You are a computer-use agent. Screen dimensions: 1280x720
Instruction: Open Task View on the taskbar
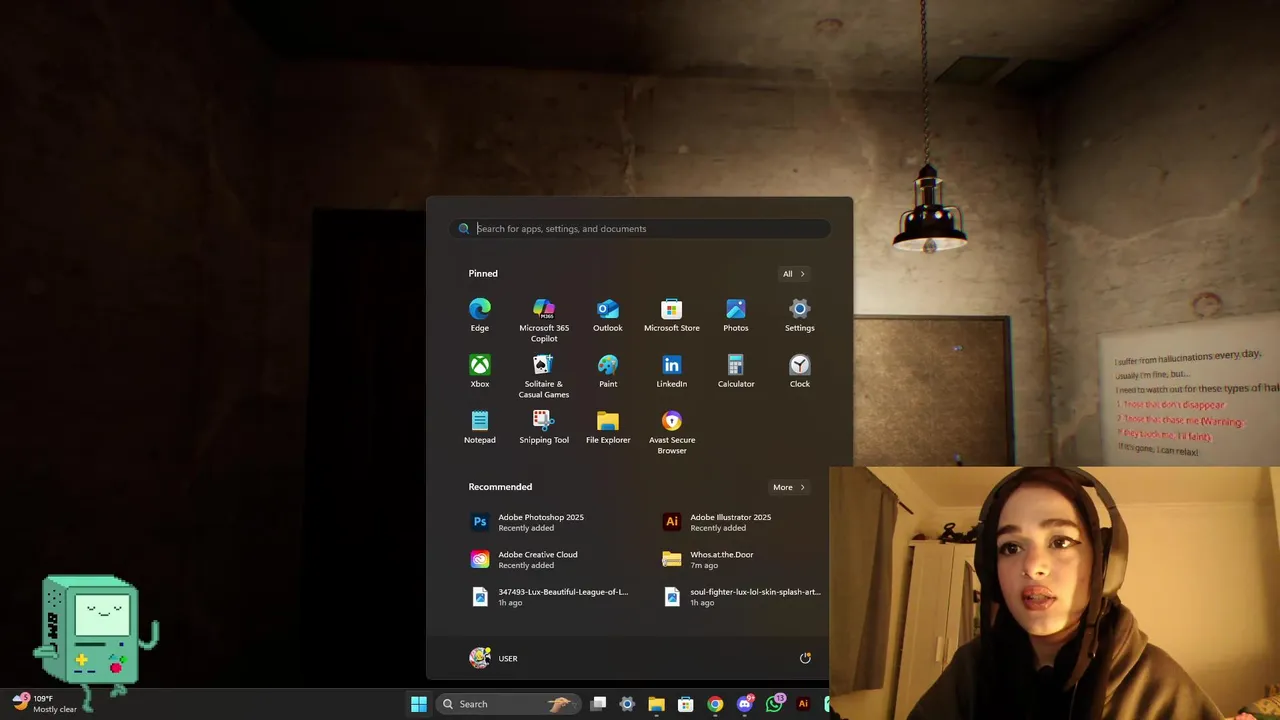click(598, 704)
